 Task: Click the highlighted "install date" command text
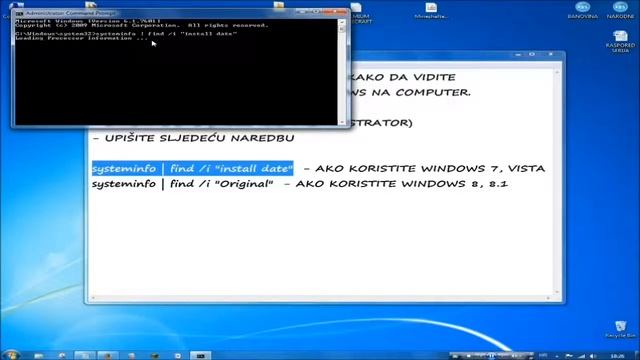193,168
